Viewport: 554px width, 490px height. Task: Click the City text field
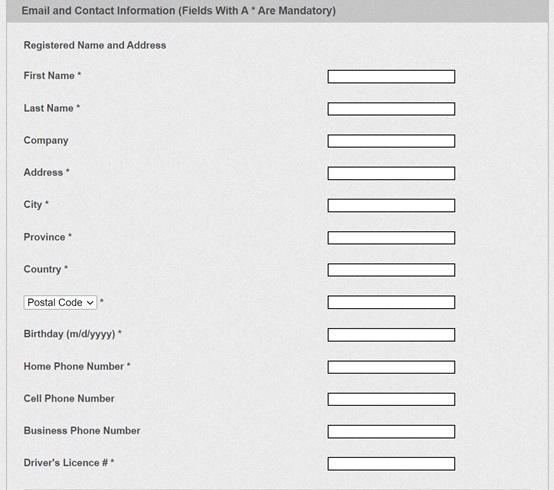(391, 206)
